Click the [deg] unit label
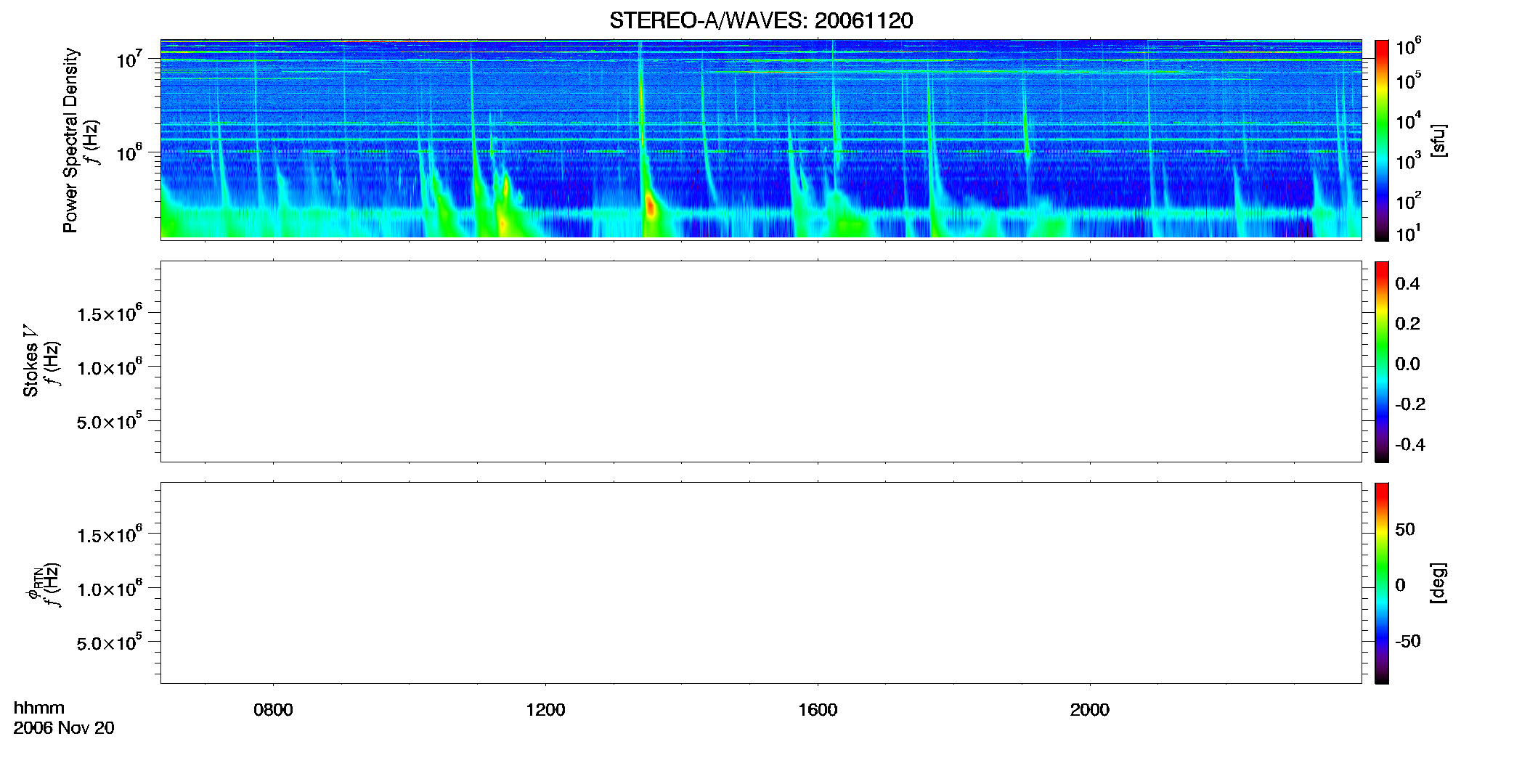Viewport: 1522px width, 784px height. (x=1438, y=583)
